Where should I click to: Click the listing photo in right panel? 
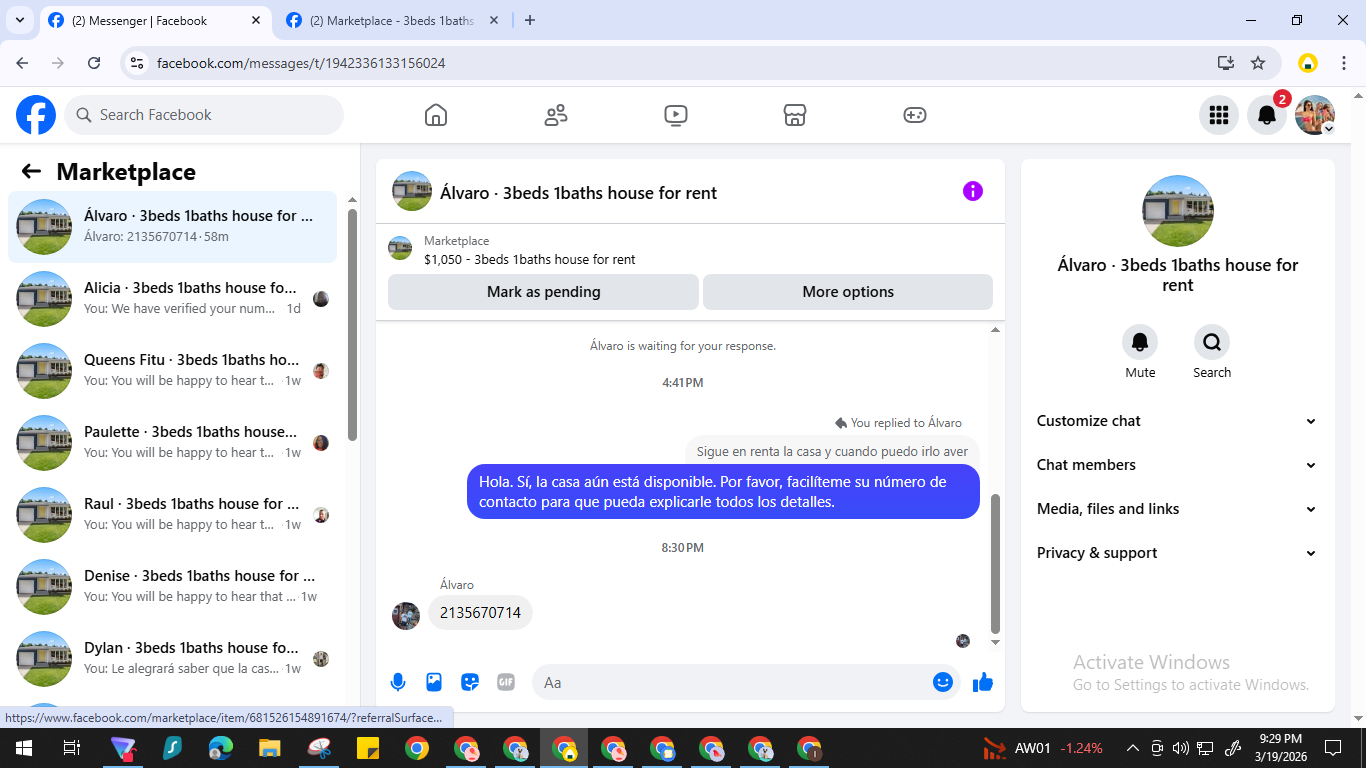pyautogui.click(x=1178, y=211)
